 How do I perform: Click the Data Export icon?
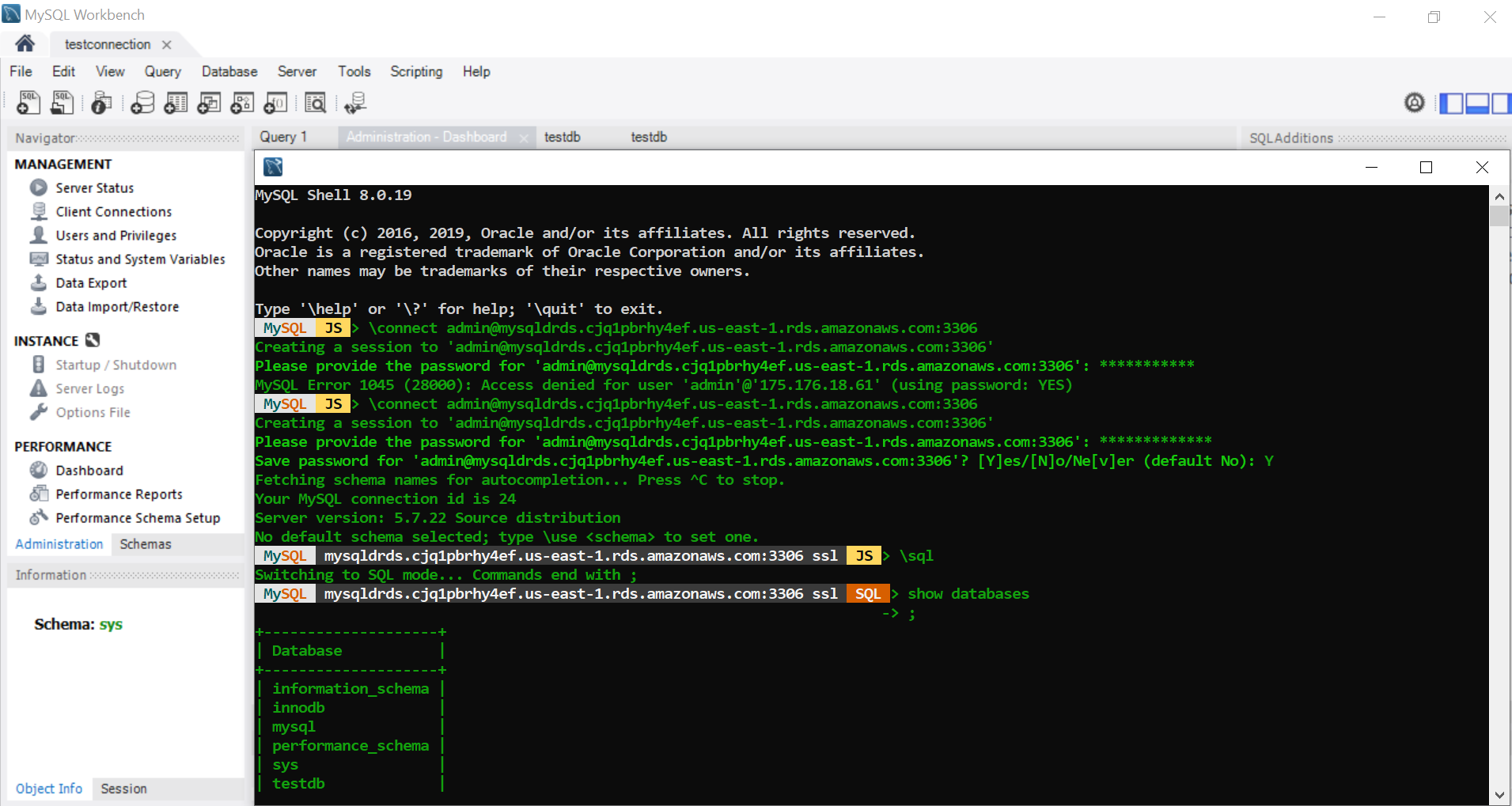[39, 282]
